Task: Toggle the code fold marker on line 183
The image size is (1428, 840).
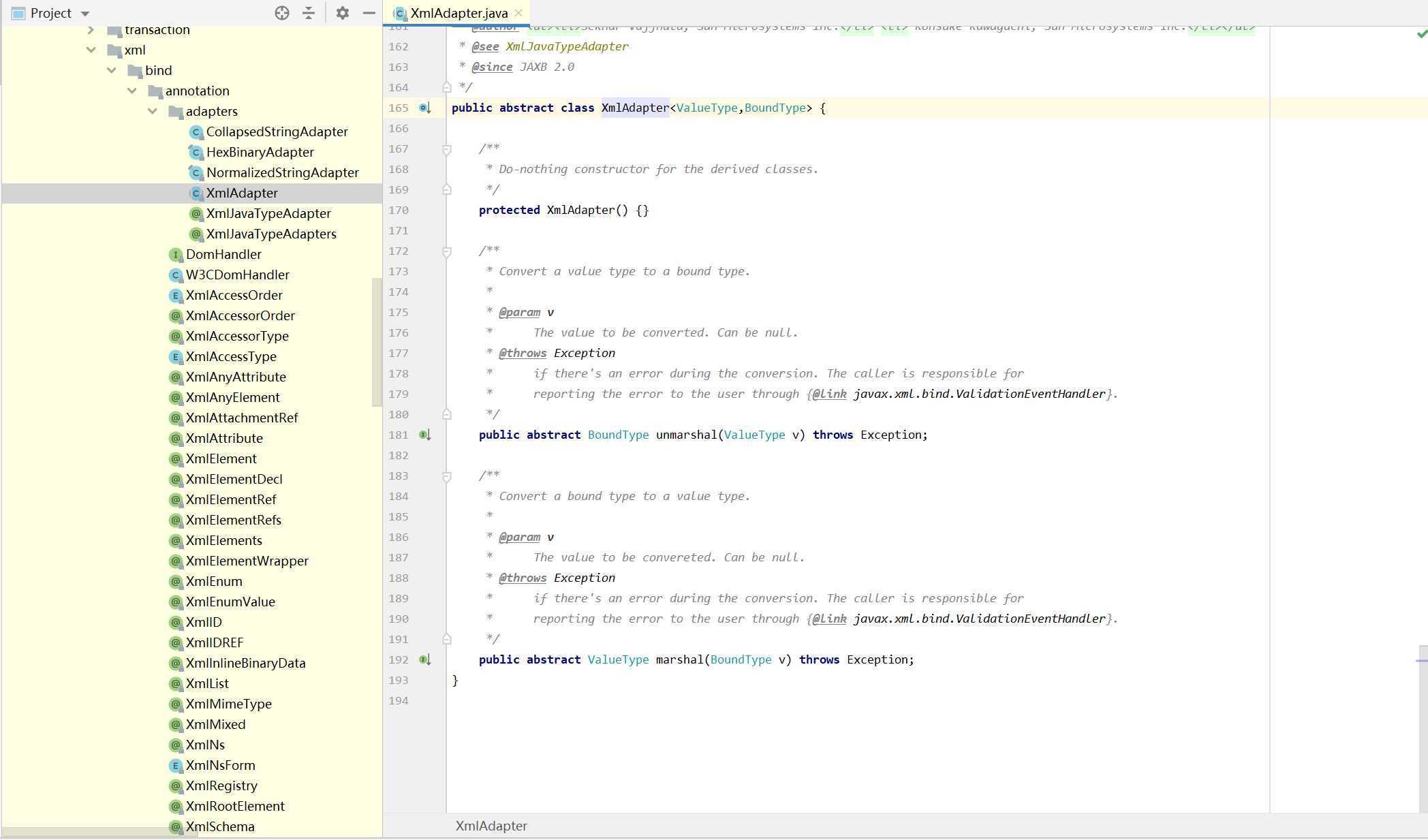Action: [x=447, y=476]
